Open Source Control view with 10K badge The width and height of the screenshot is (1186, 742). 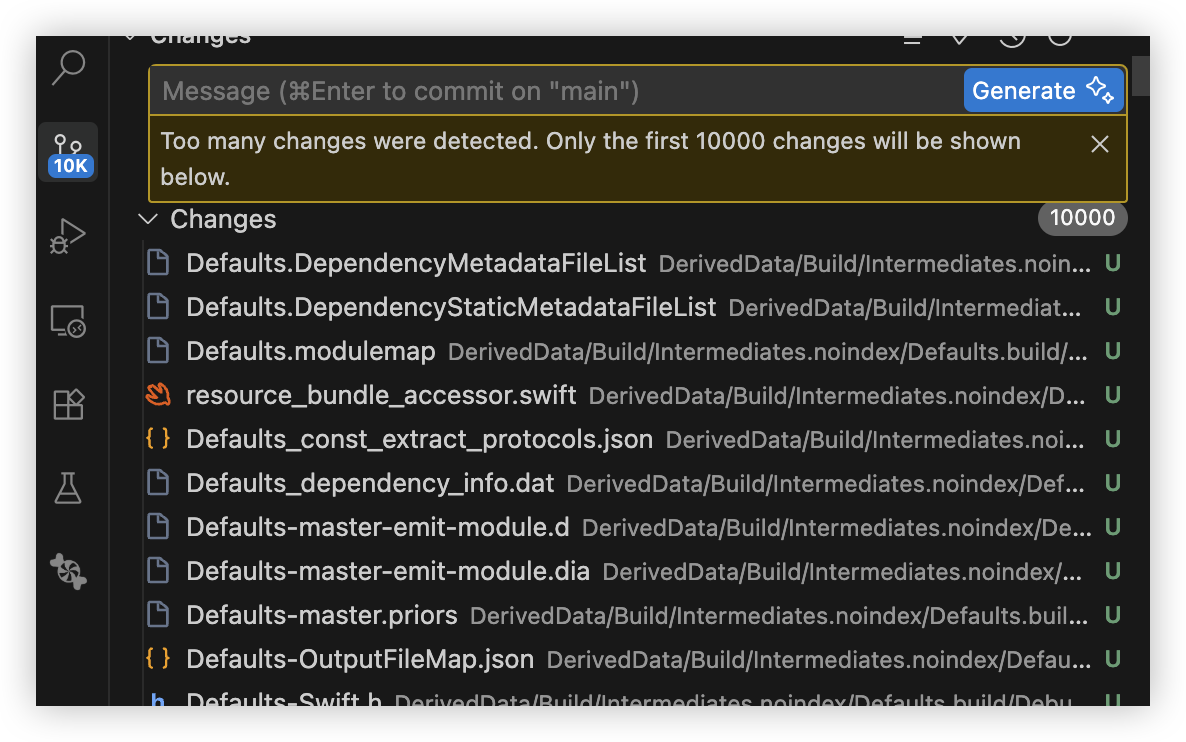[x=68, y=152]
